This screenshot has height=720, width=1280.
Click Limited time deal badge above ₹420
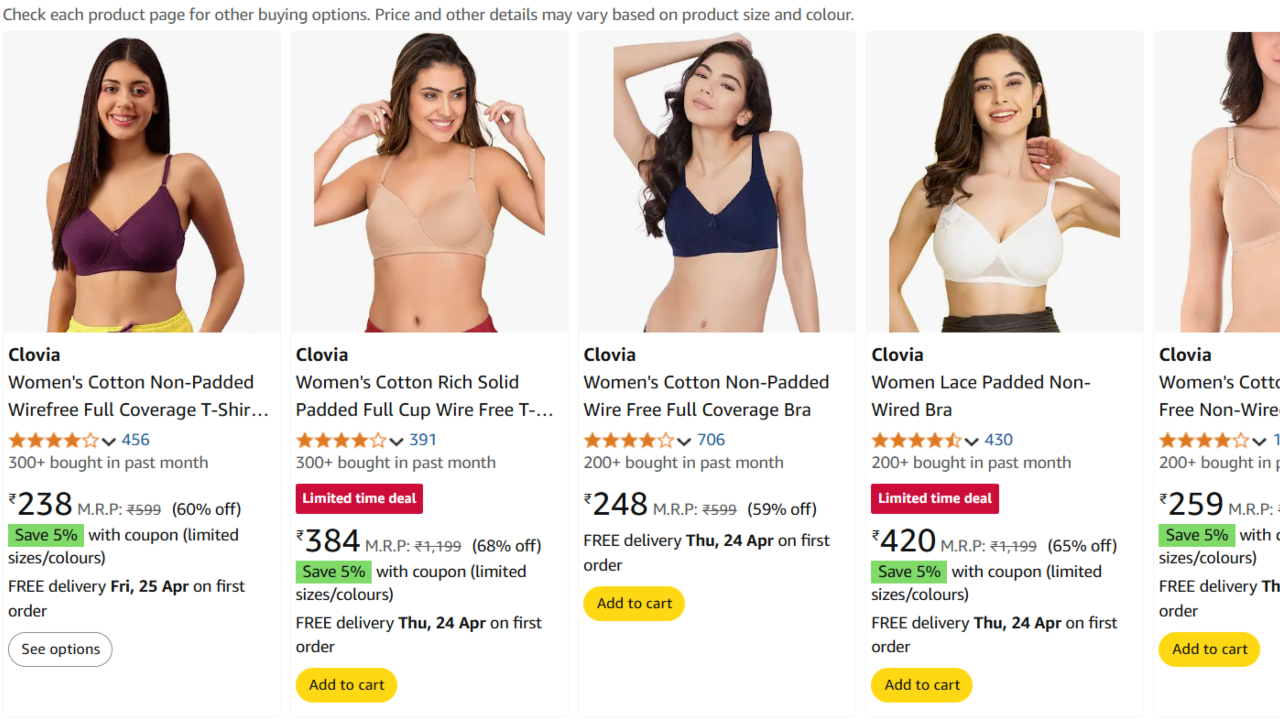[x=935, y=498]
